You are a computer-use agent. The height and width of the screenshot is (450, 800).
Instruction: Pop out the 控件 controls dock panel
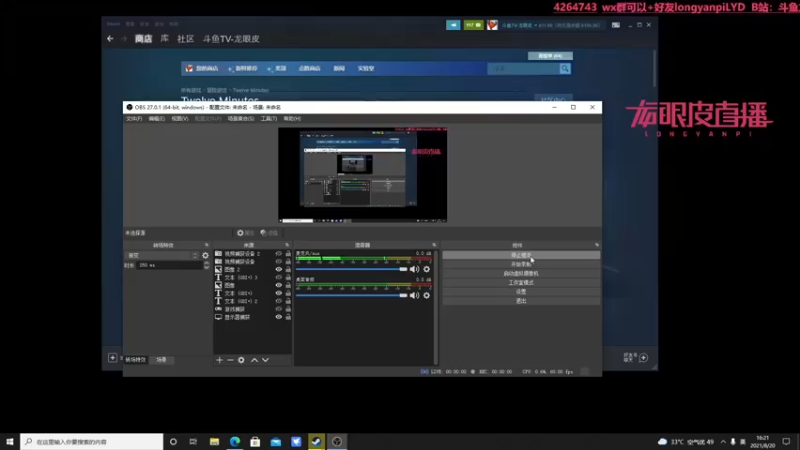click(596, 245)
